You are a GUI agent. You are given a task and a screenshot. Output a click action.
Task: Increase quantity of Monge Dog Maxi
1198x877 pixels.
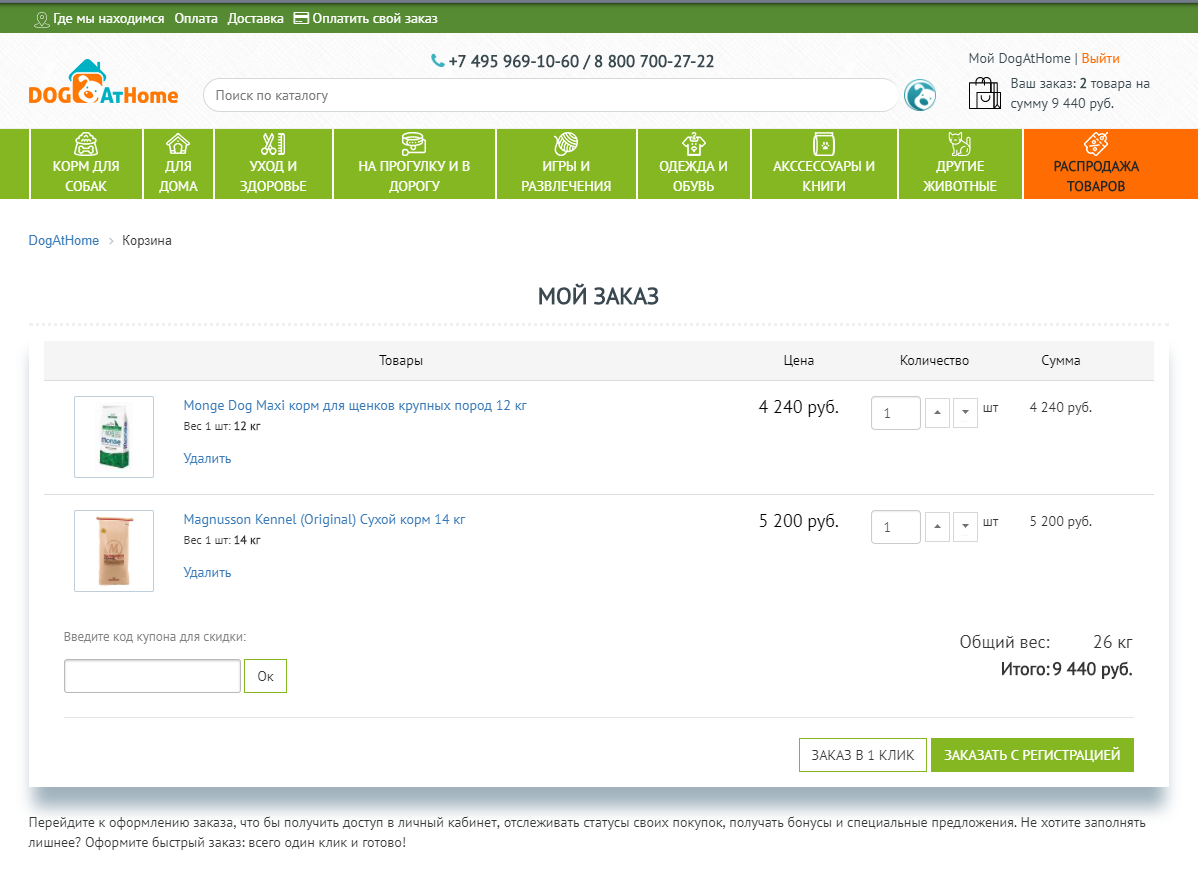(937, 413)
